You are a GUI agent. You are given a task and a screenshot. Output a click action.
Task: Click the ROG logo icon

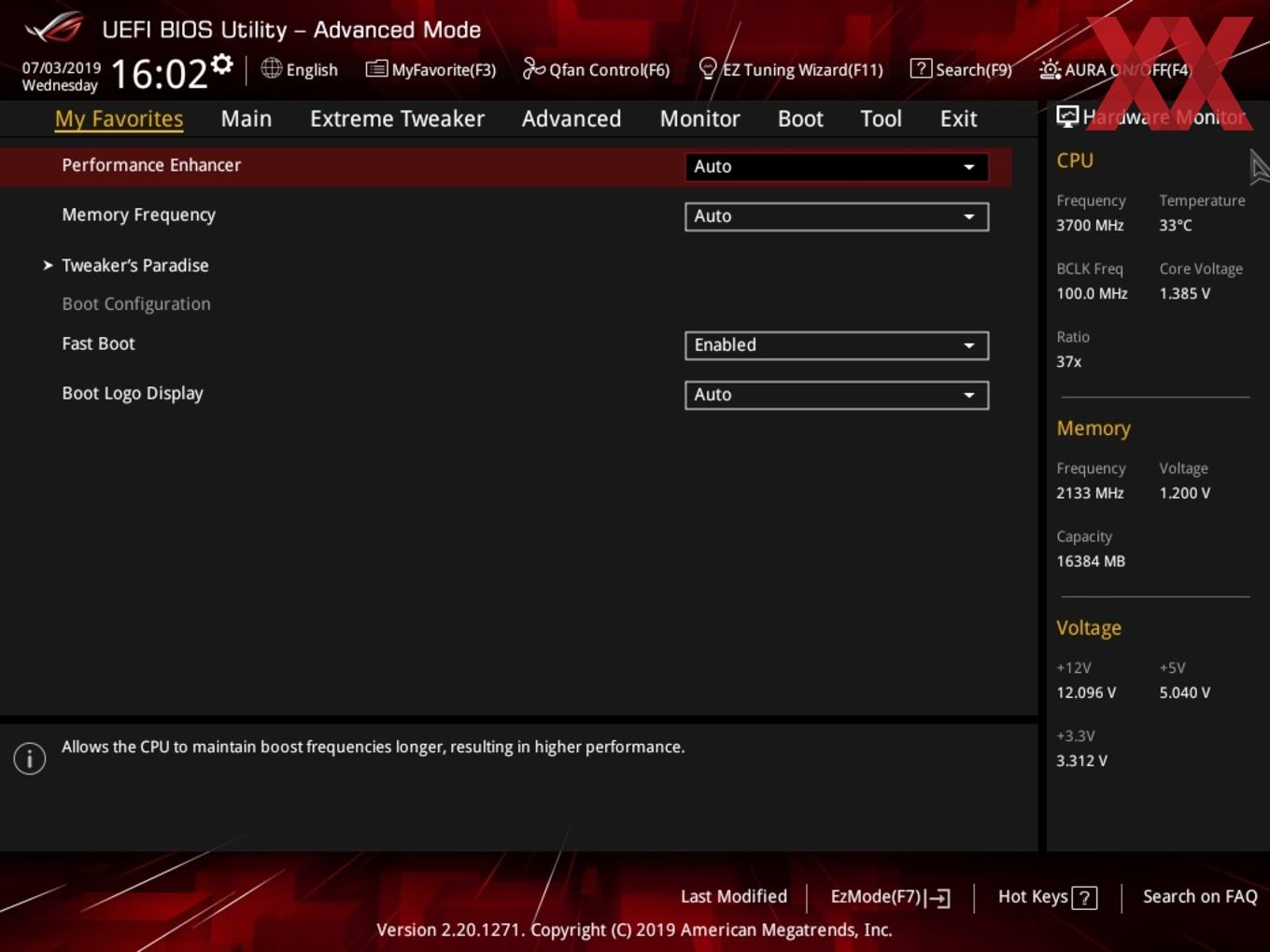54,27
